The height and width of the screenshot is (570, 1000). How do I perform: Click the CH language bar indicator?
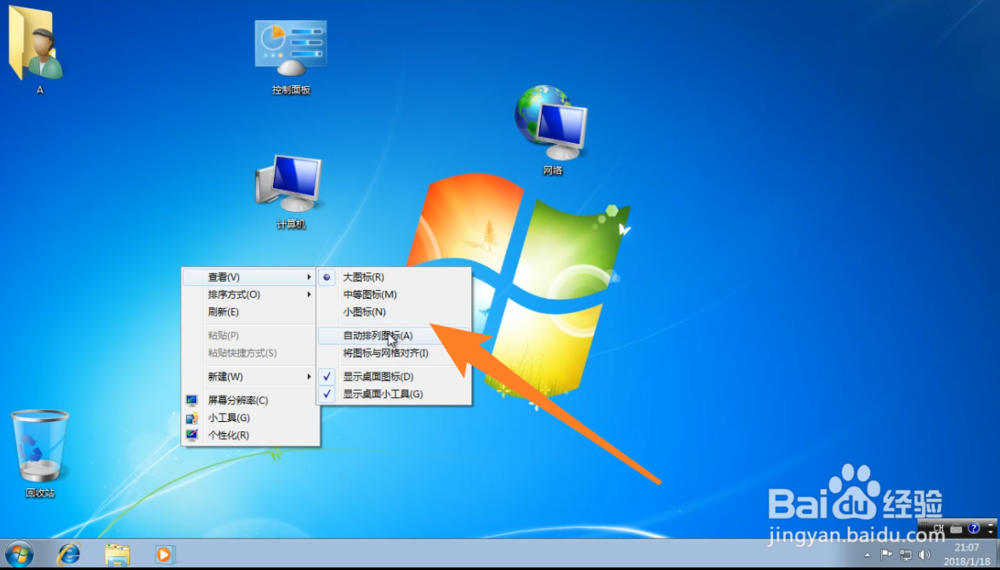click(938, 529)
